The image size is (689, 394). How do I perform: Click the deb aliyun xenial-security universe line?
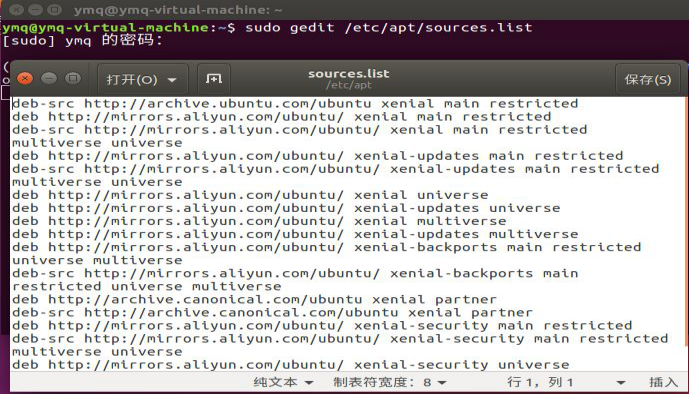(x=290, y=365)
